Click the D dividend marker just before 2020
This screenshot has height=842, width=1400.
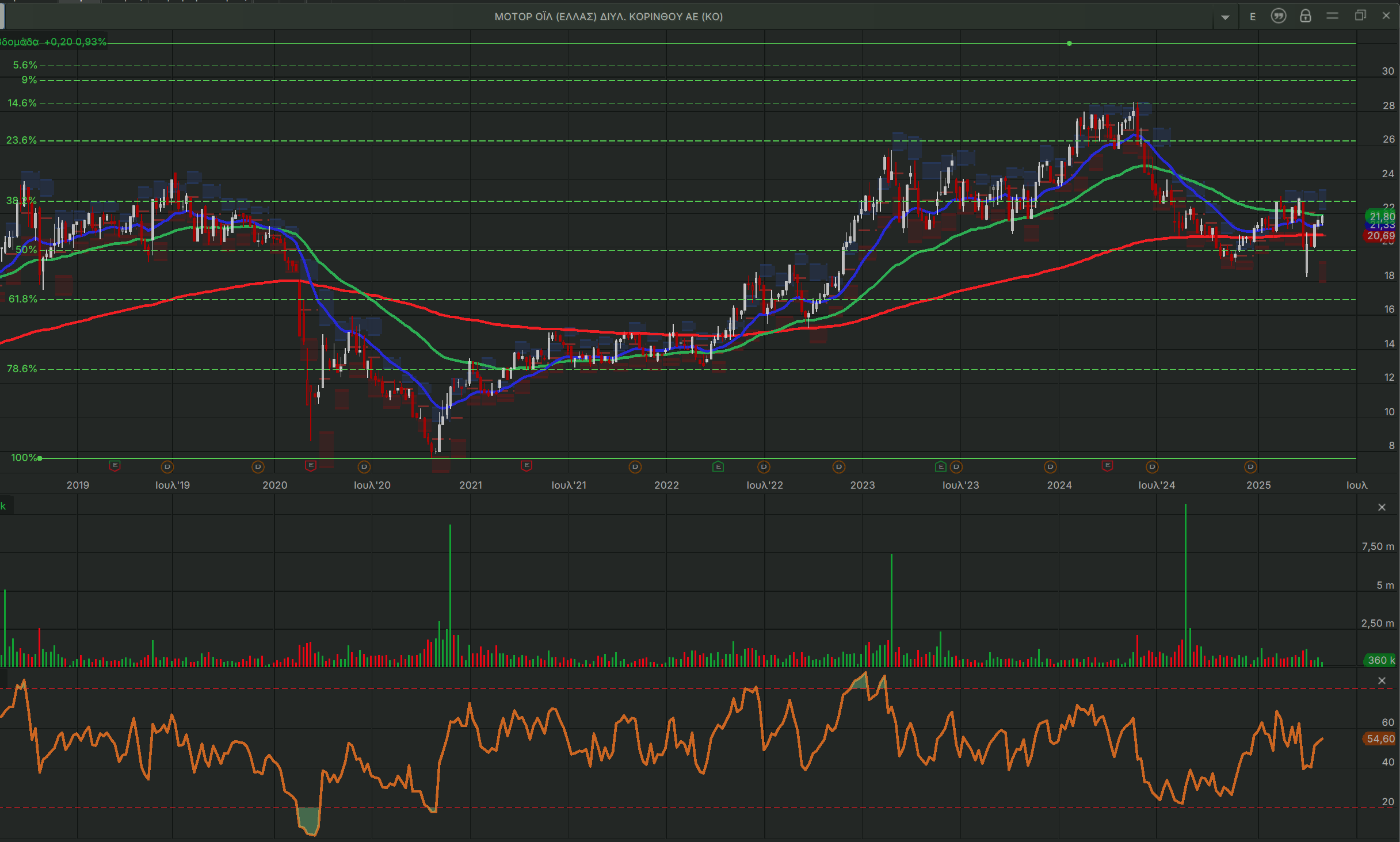[x=258, y=467]
